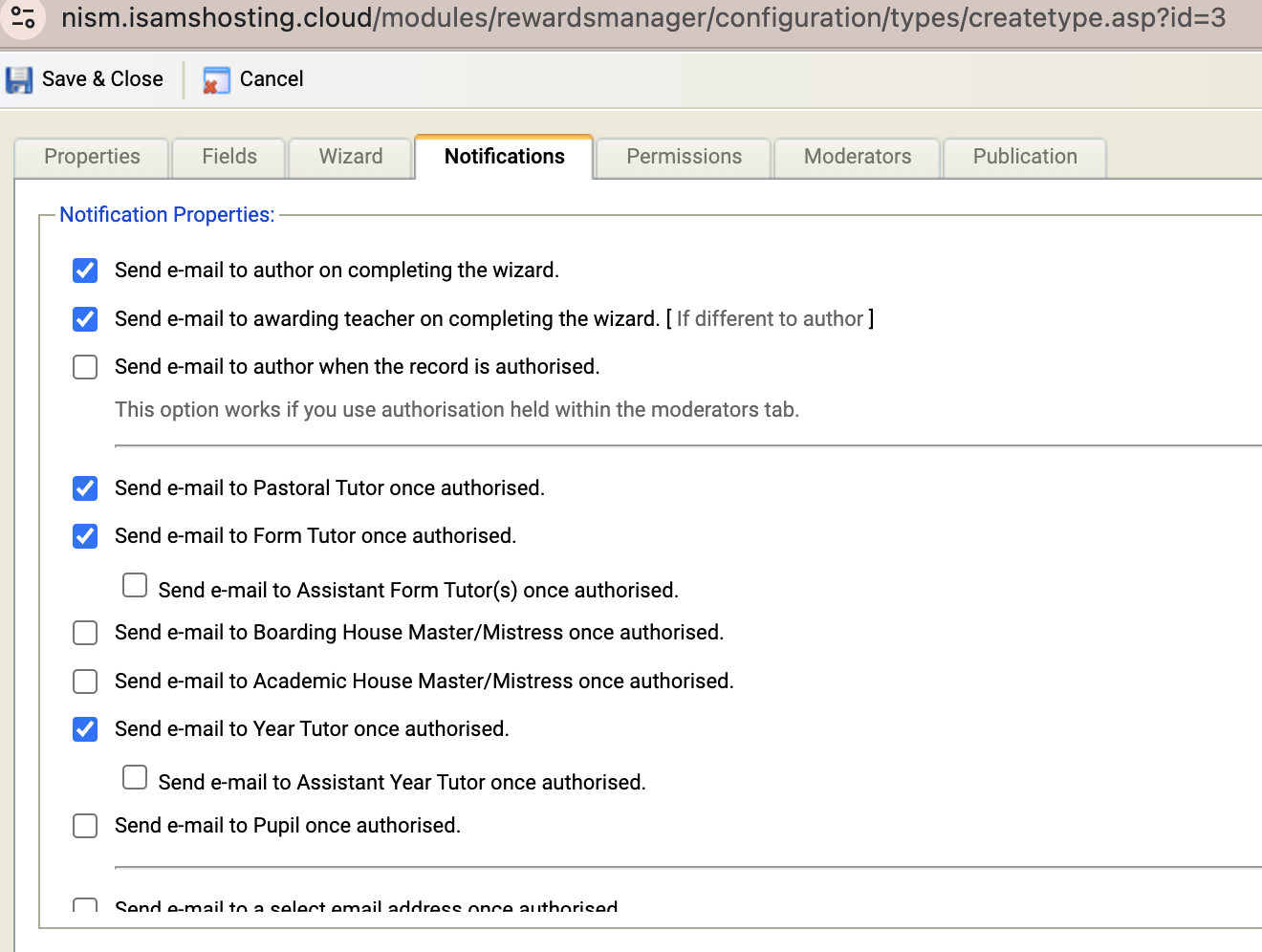This screenshot has height=952, width=1262.
Task: Click the Cancel icon with red X
Action: click(x=216, y=80)
